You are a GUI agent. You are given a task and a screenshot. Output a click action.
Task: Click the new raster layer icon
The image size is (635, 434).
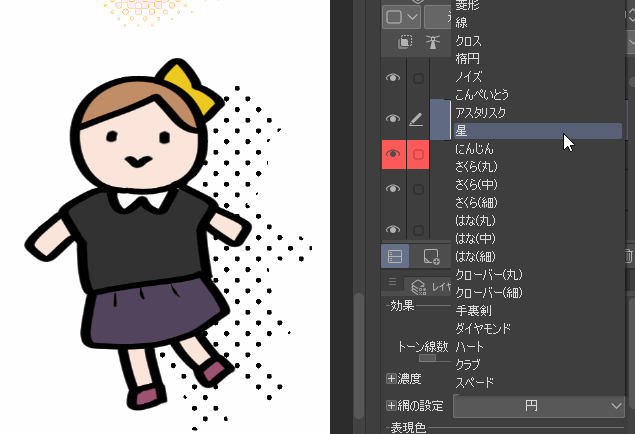(x=431, y=257)
